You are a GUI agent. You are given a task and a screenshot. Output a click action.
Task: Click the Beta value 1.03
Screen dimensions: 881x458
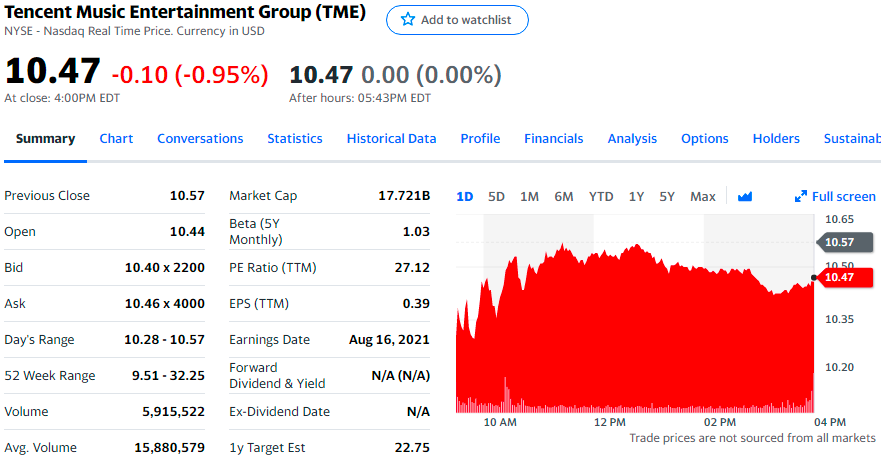pyautogui.click(x=416, y=232)
